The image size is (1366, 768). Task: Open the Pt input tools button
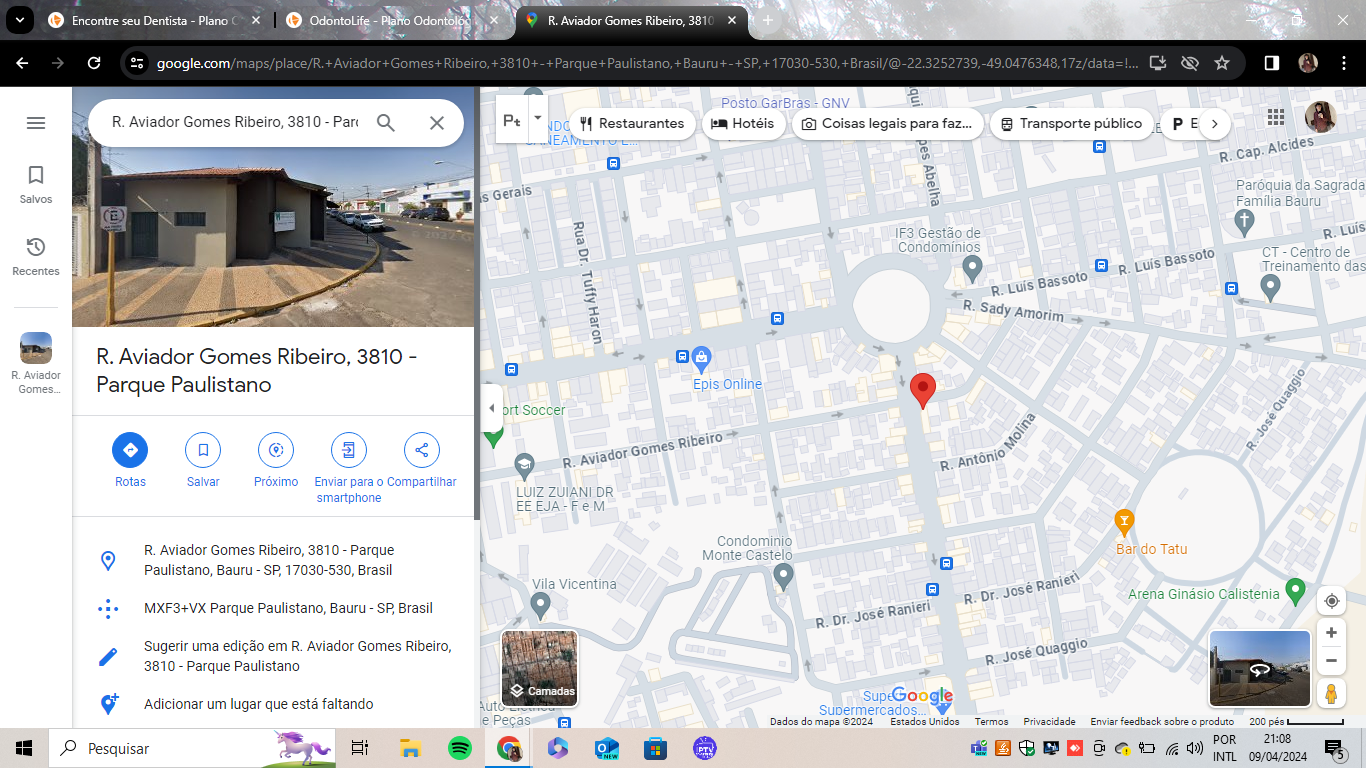tap(512, 121)
